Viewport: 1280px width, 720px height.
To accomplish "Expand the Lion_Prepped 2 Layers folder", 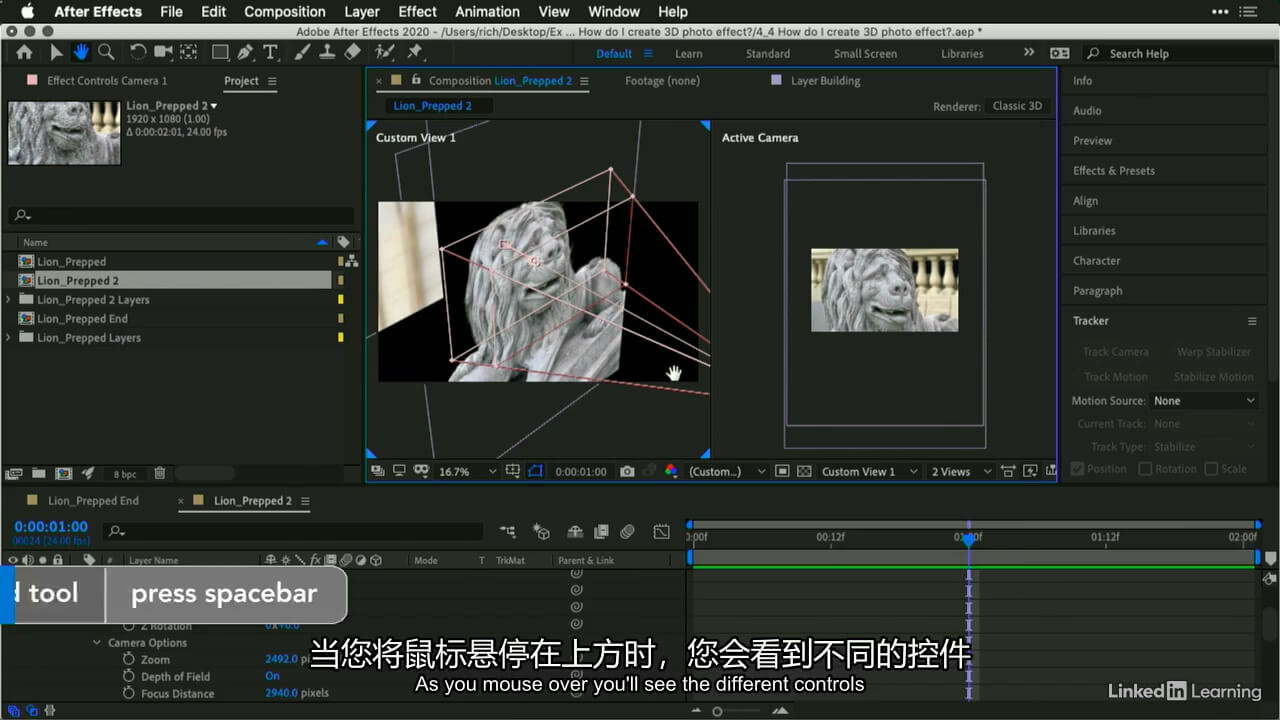I will click(9, 300).
